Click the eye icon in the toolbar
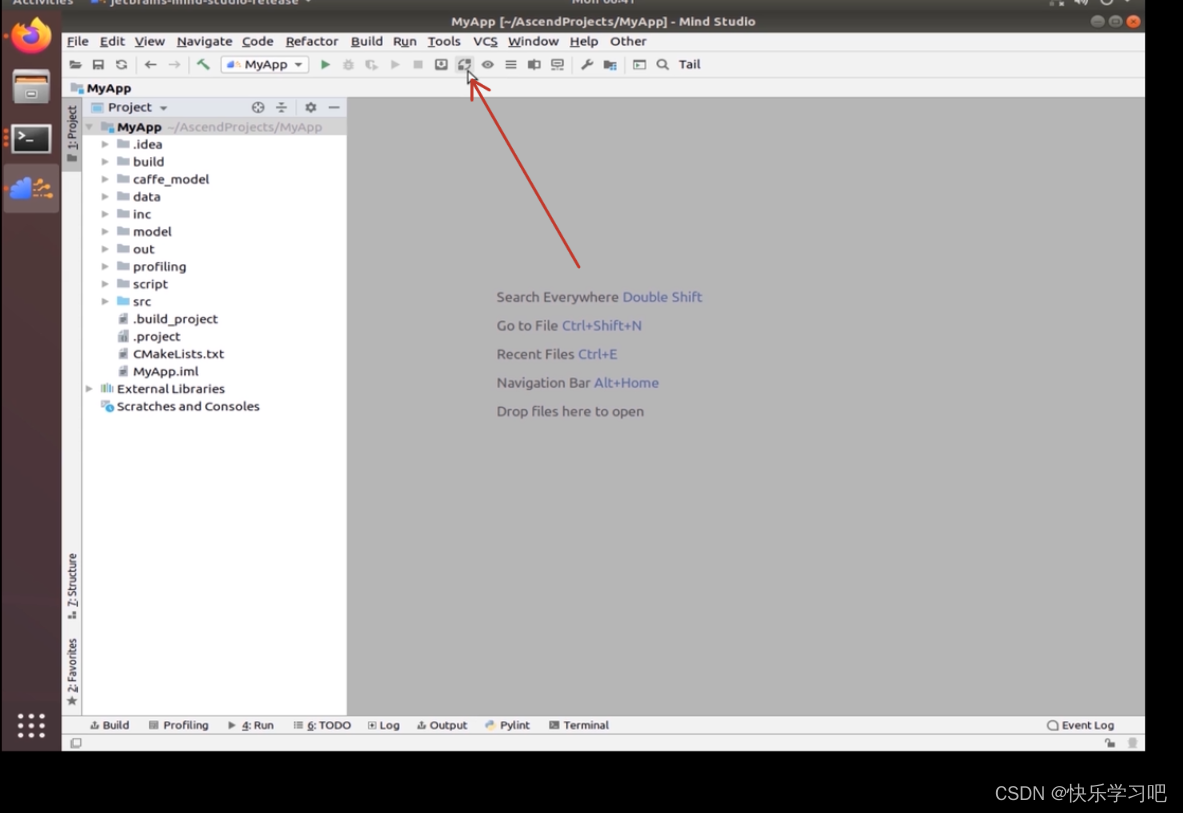This screenshot has height=813, width=1183. tap(487, 65)
